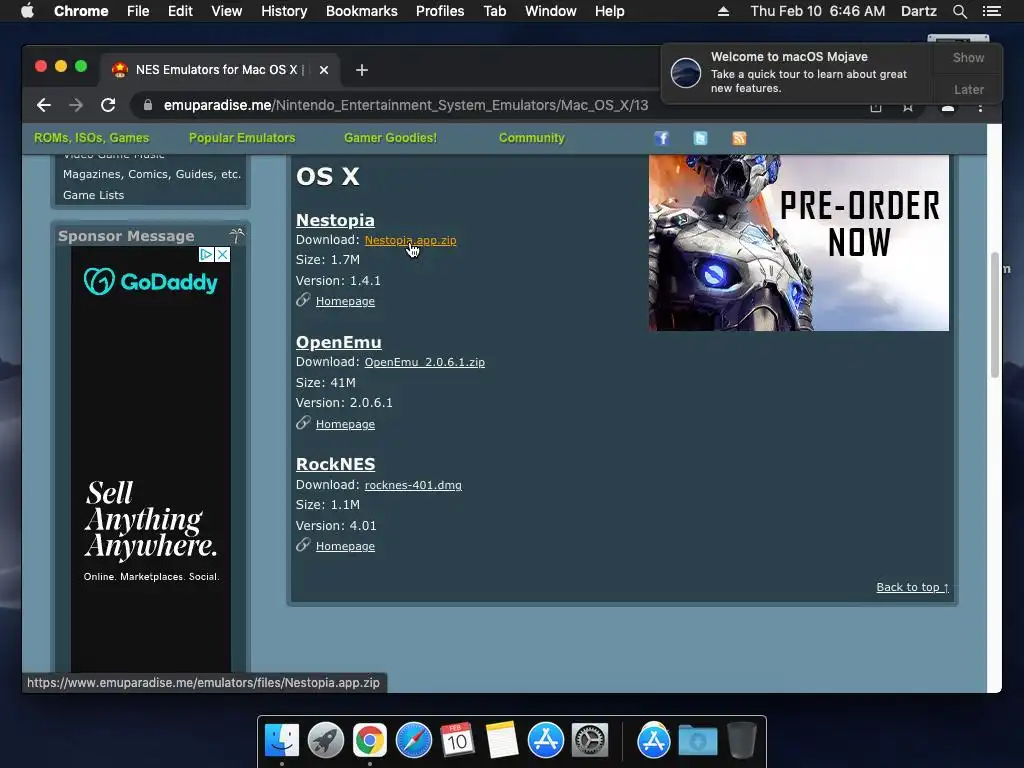
Task: Open the Apple menu
Action: tap(27, 11)
